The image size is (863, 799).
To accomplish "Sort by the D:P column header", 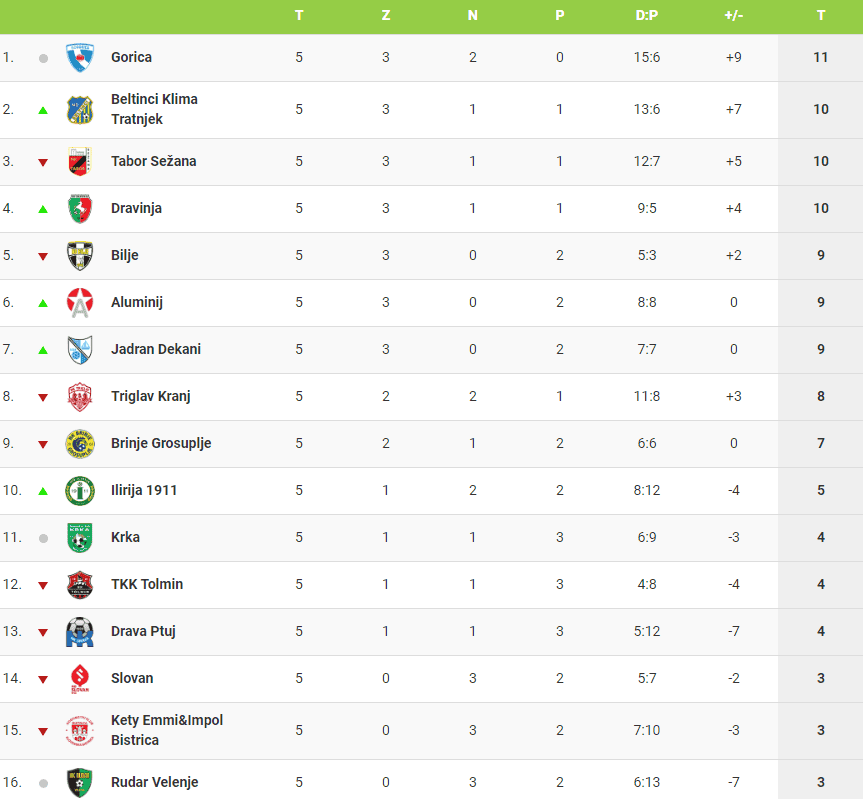I will tap(647, 15).
